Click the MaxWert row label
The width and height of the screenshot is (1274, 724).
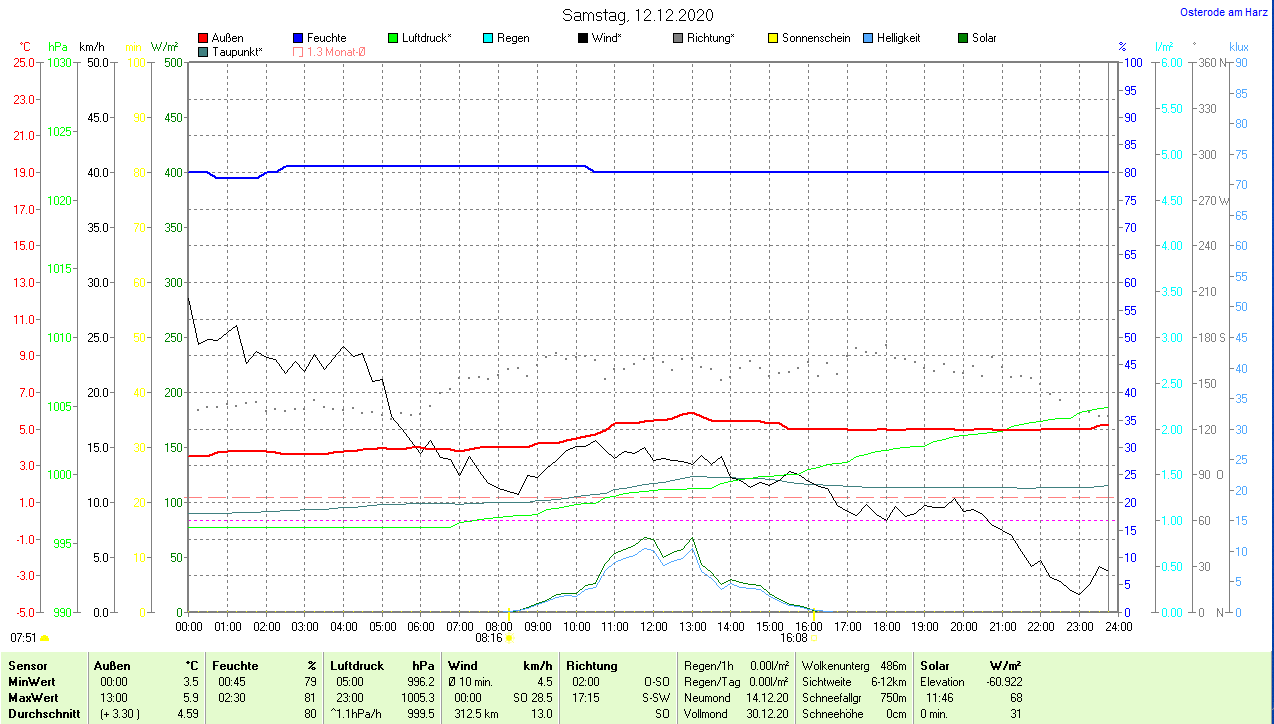35,698
